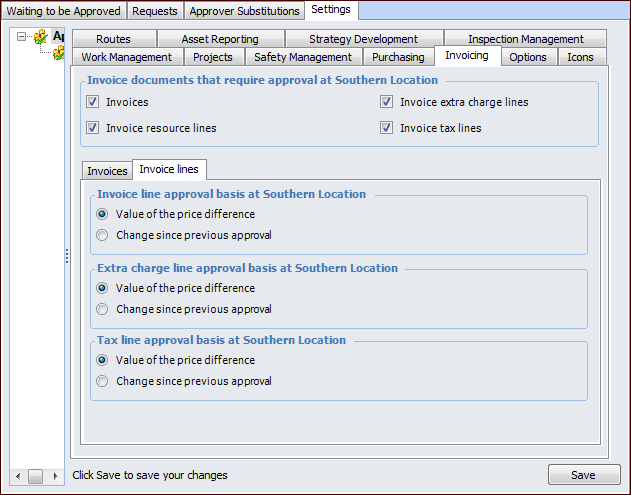Switch to the Invoices sub-tab
The height and width of the screenshot is (495, 631).
[107, 171]
